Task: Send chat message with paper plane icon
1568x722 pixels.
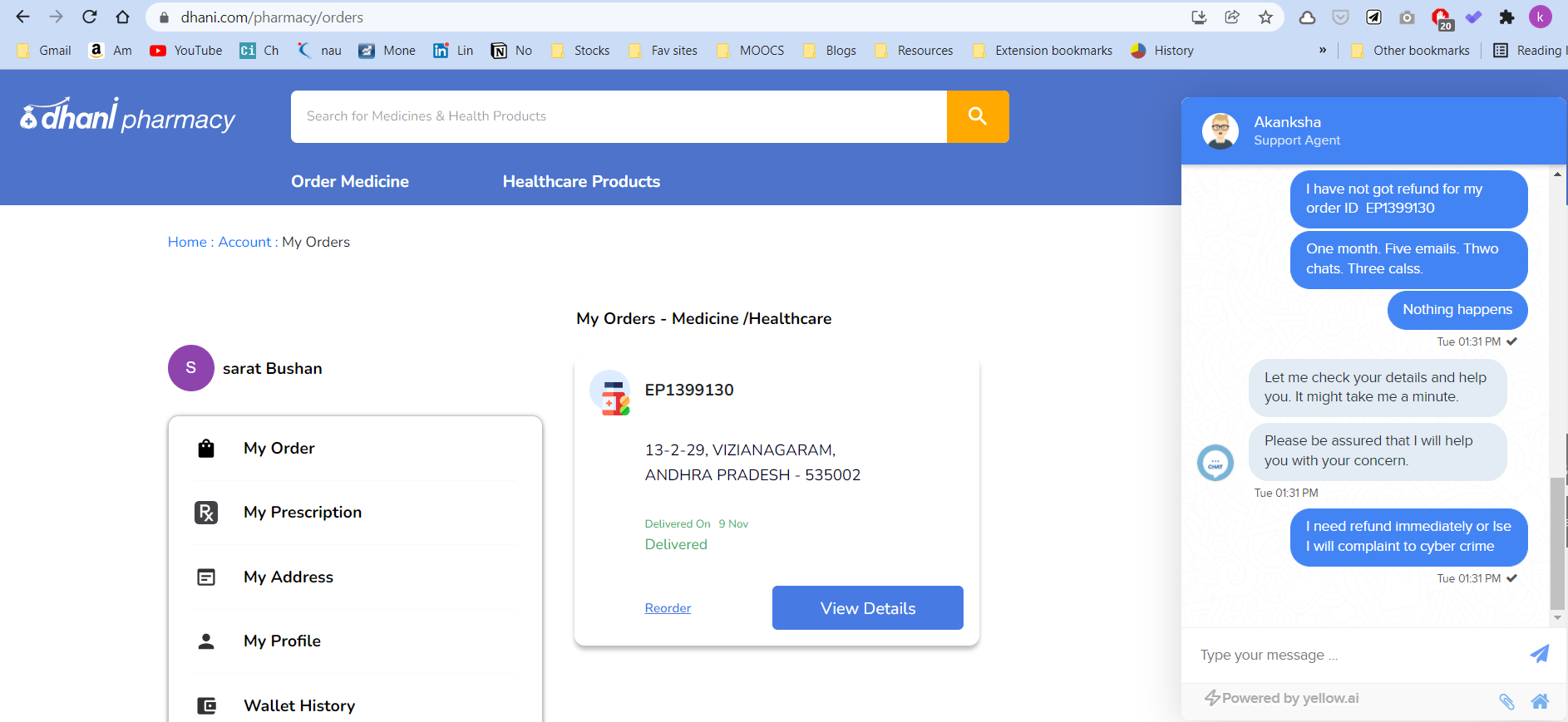Action: (1539, 654)
